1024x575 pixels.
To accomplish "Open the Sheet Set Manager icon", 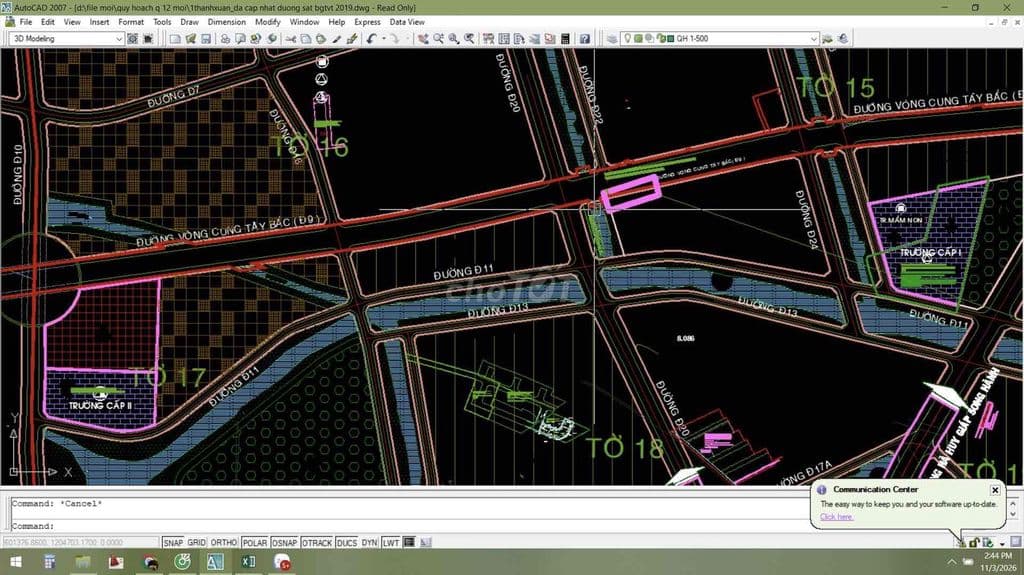I will coord(534,39).
